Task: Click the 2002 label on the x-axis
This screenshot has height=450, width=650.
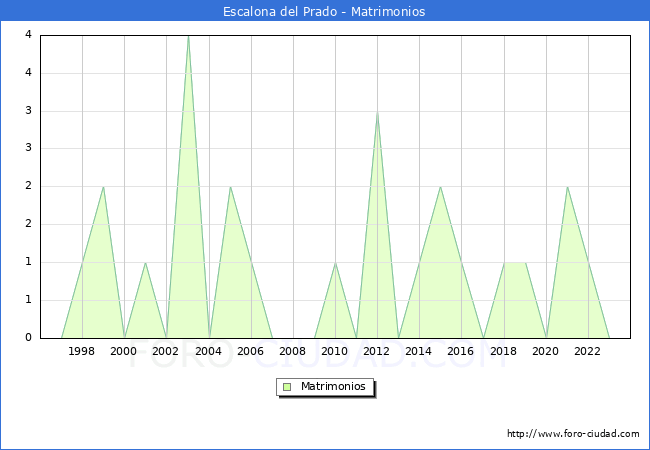Action: pos(166,351)
